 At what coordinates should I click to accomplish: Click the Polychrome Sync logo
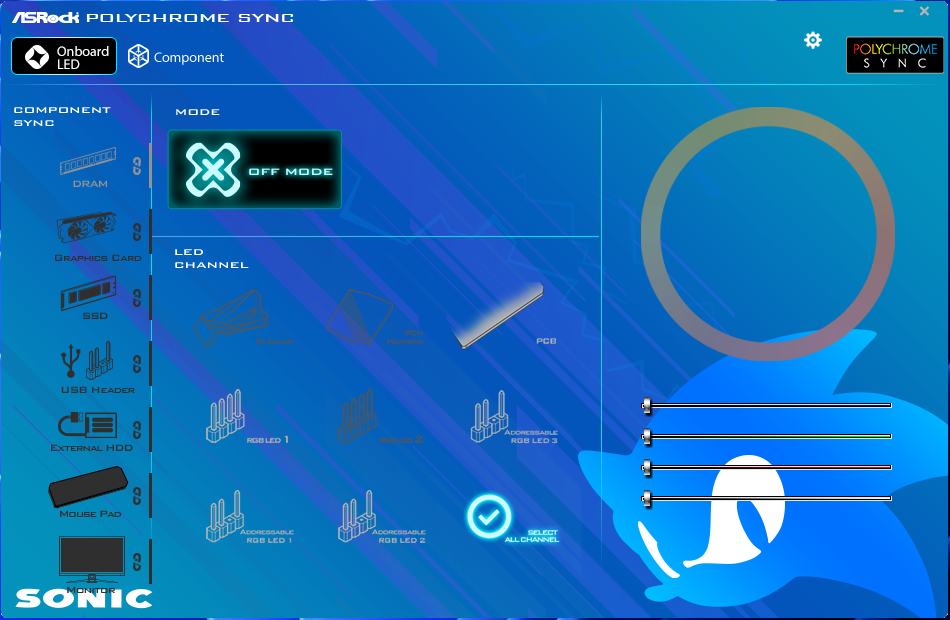tap(894, 55)
